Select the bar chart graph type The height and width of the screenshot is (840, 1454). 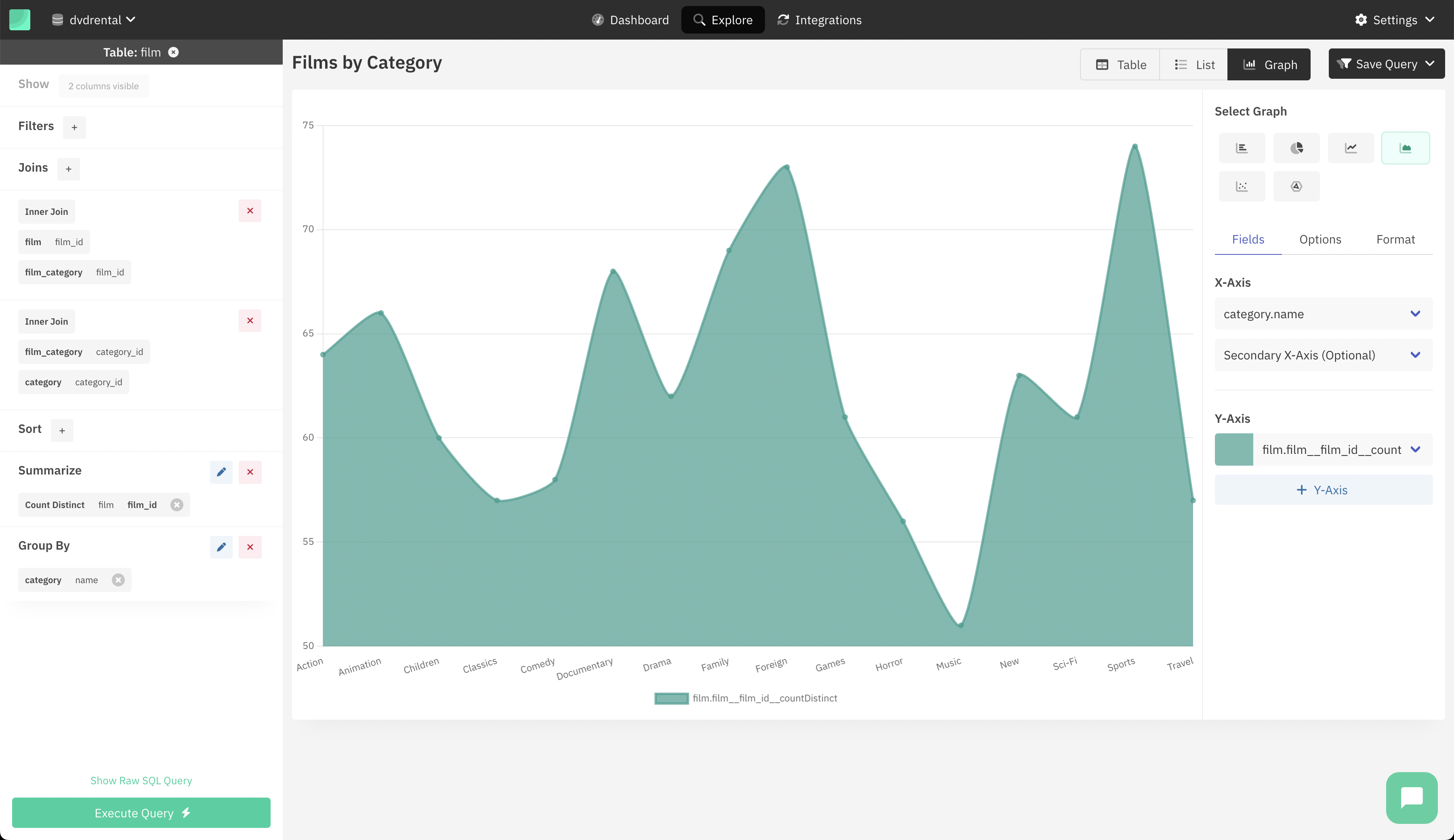(x=1242, y=148)
